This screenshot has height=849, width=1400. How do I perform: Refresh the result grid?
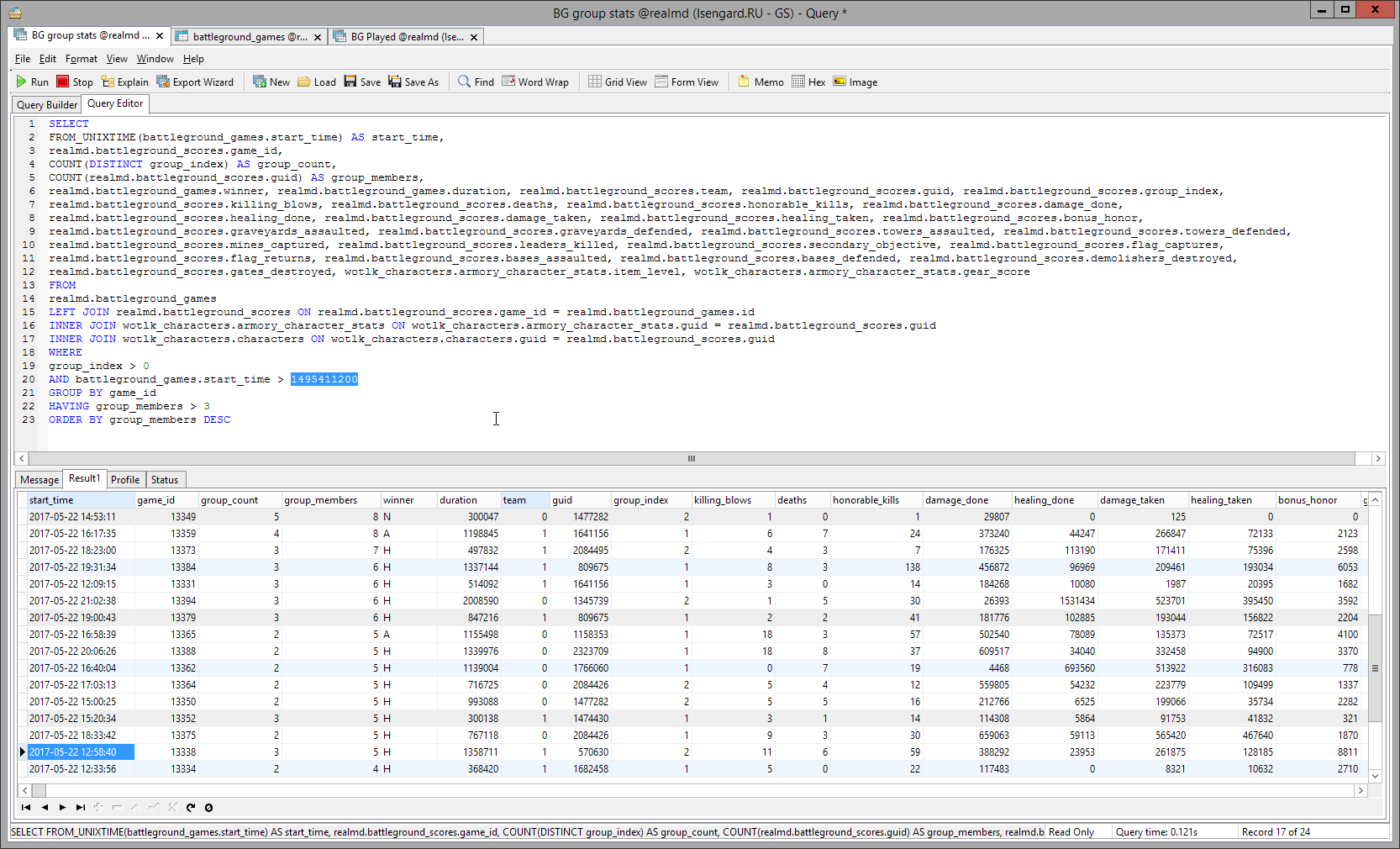click(x=191, y=807)
